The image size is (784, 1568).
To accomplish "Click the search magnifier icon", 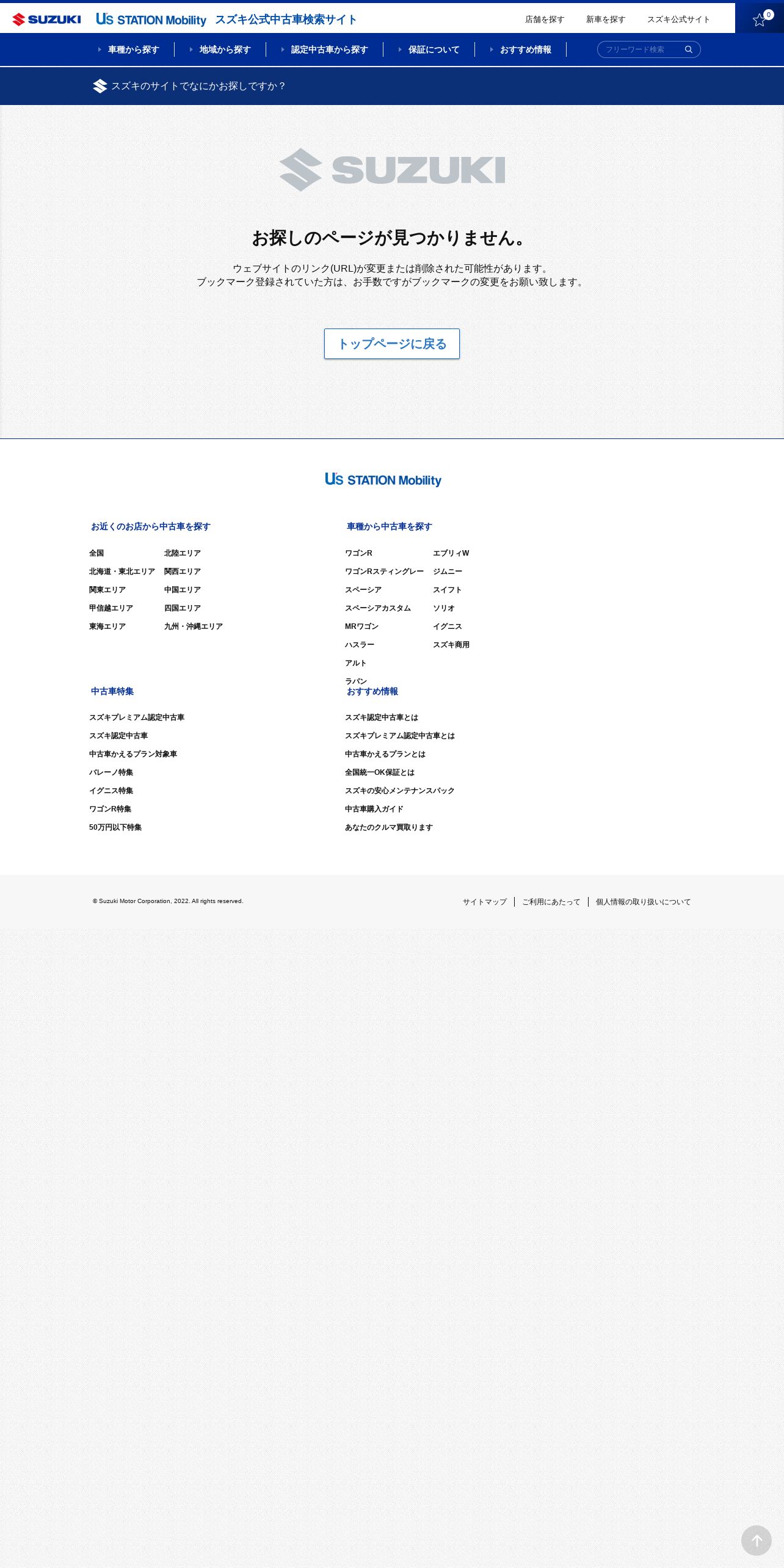I will click(x=689, y=49).
